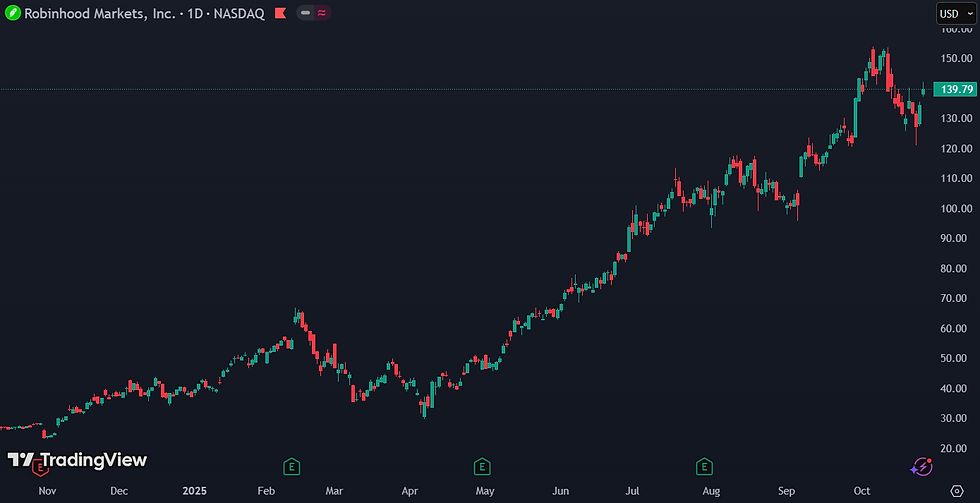Click the 100.00 price axis label
980x503 pixels.
click(x=957, y=208)
